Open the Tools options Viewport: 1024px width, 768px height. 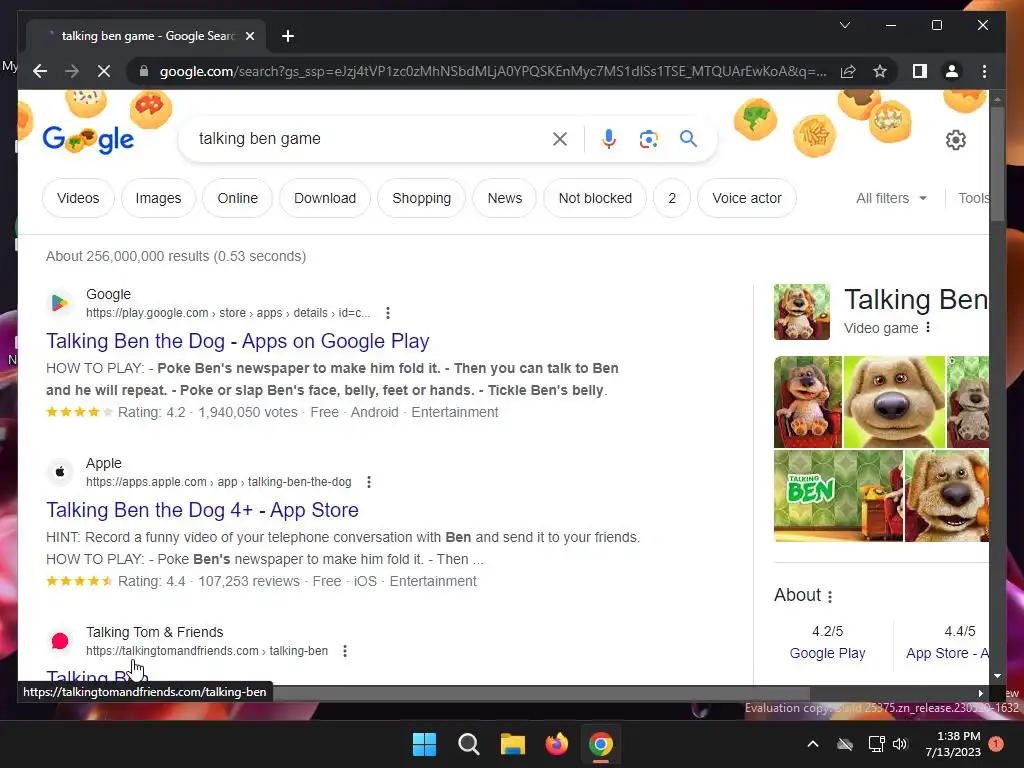[x=973, y=198]
